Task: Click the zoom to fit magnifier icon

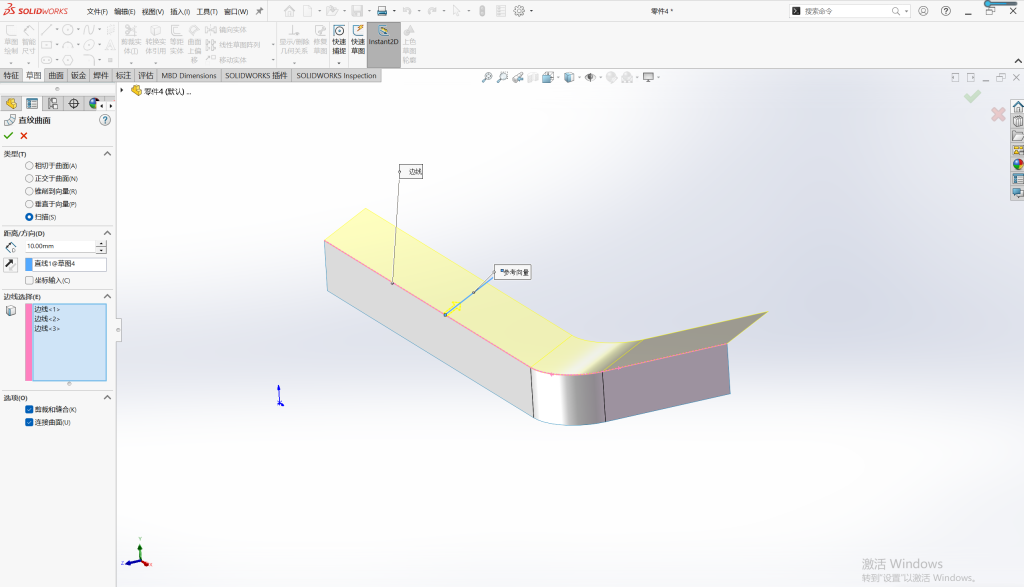Action: tap(487, 77)
